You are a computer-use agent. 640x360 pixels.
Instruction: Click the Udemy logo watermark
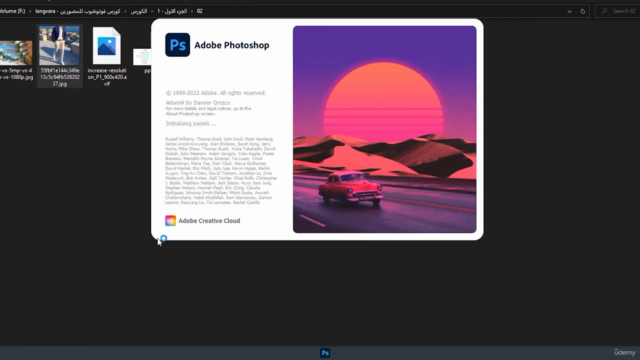coord(624,352)
